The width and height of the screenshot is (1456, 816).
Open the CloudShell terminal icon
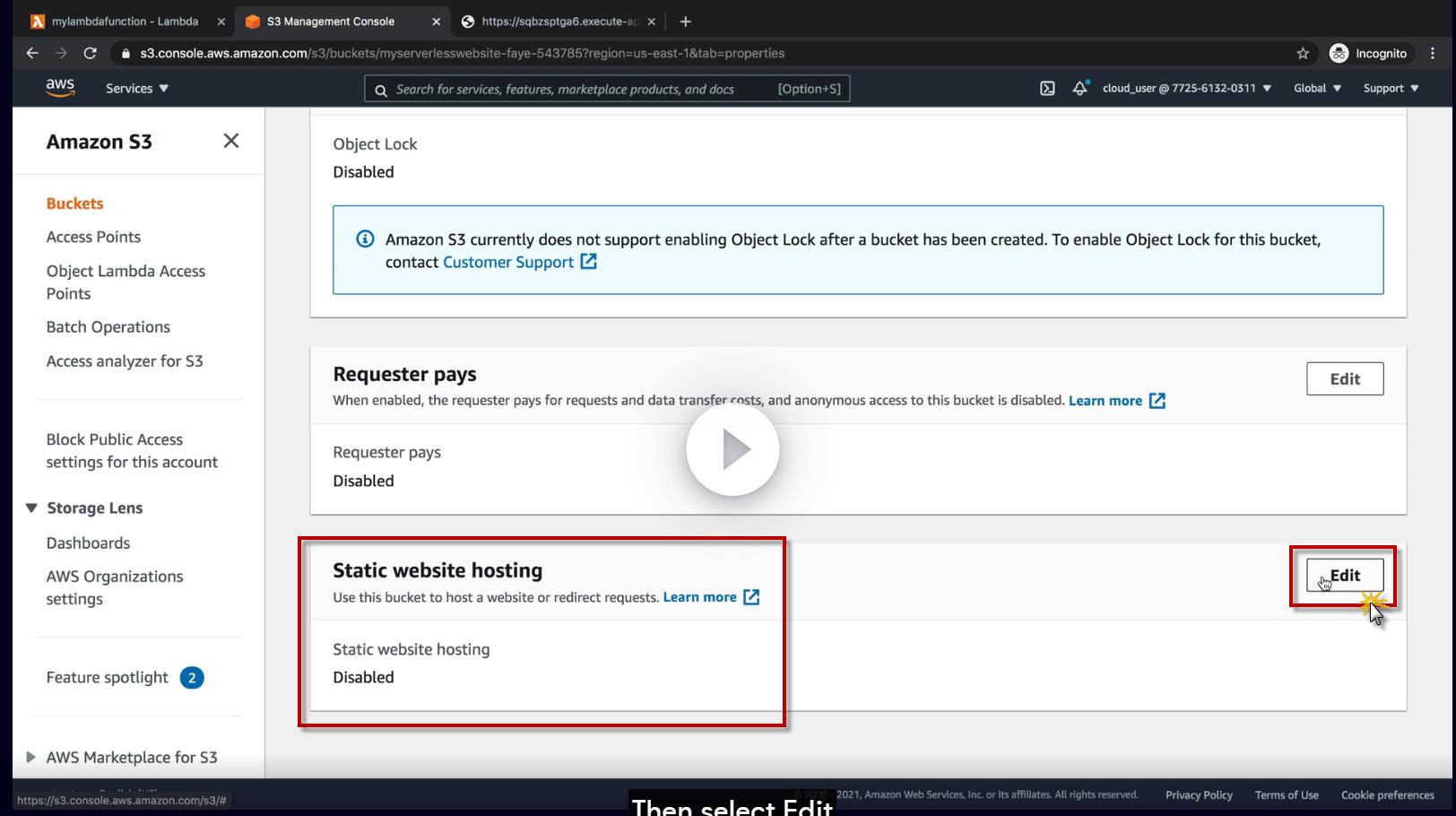[1047, 88]
